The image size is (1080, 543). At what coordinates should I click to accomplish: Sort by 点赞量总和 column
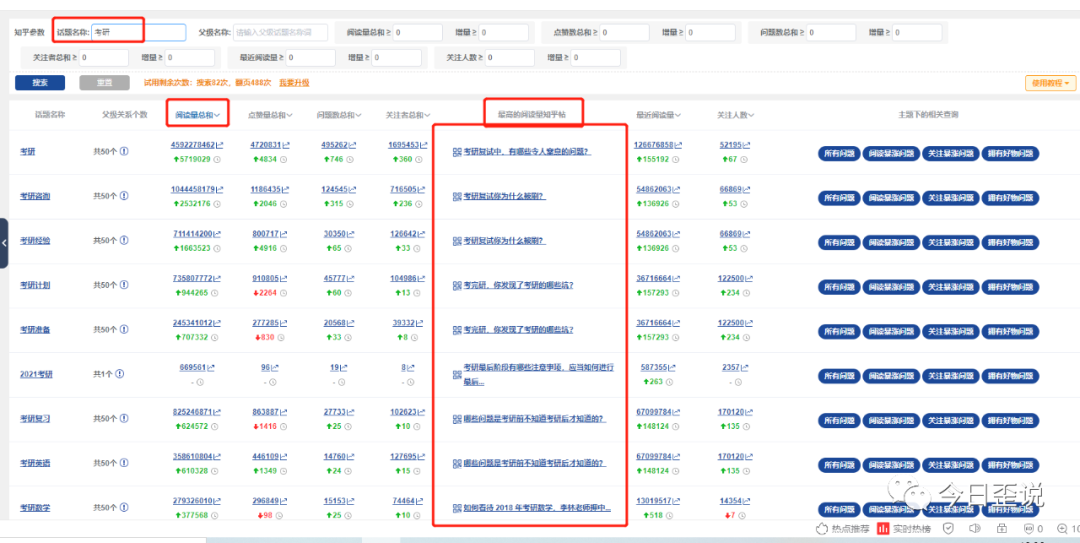[270, 115]
